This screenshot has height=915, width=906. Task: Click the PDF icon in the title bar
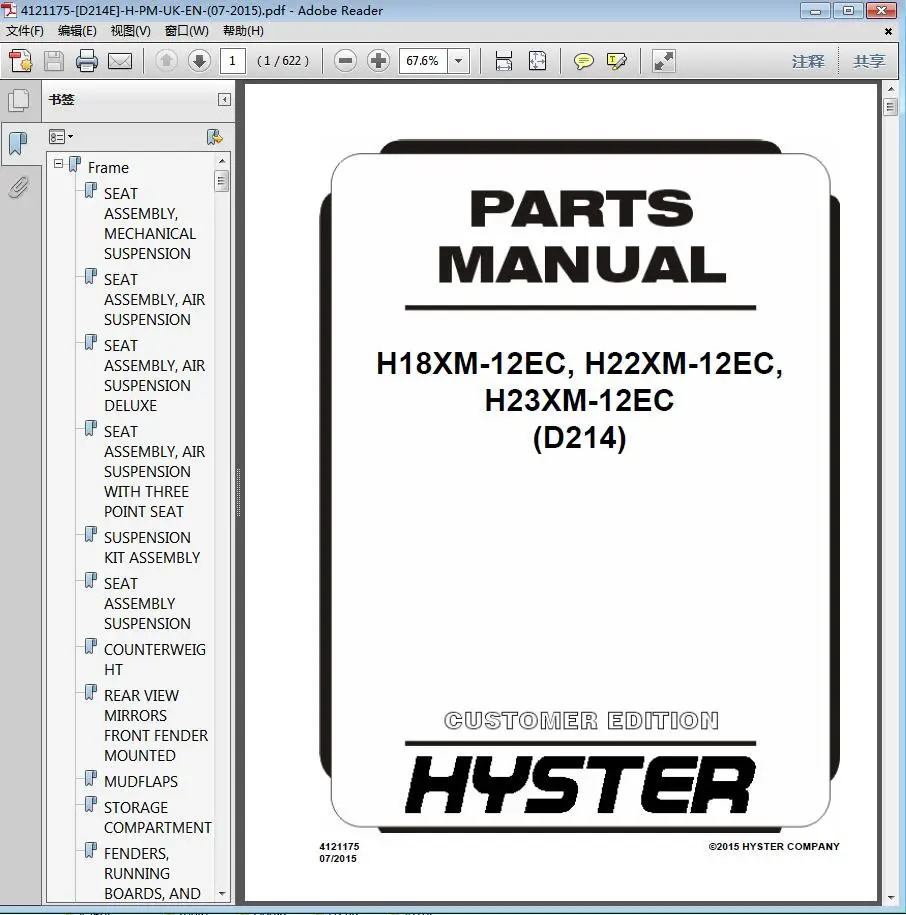click(9, 10)
